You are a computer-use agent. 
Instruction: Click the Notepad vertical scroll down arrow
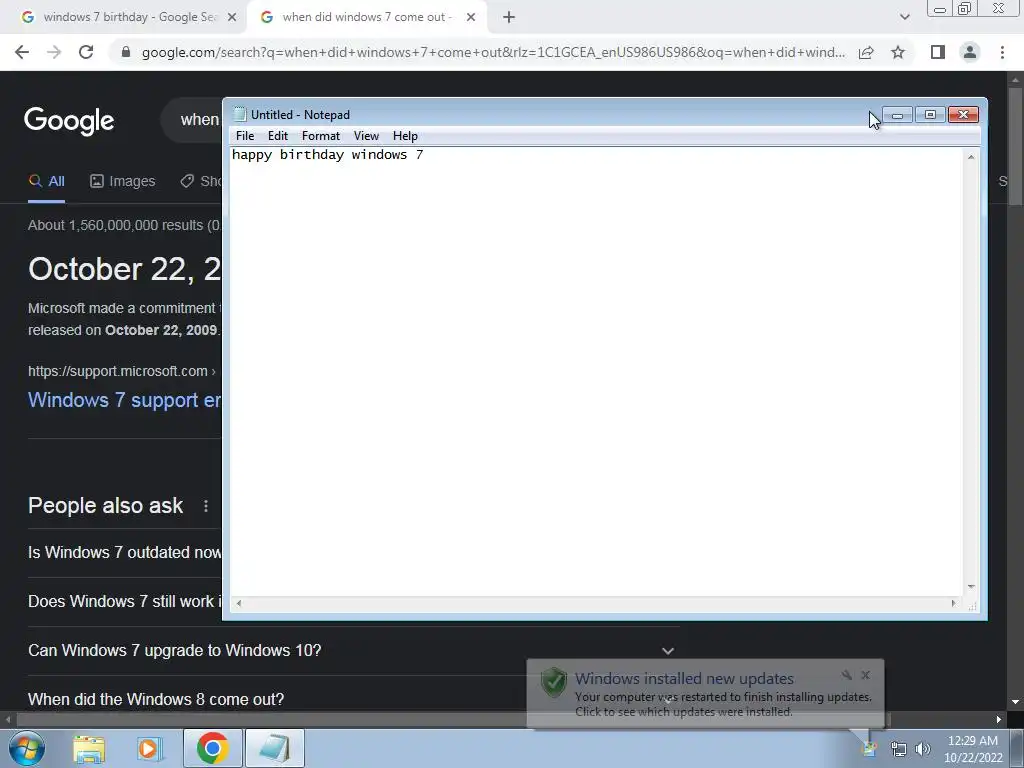click(x=971, y=586)
